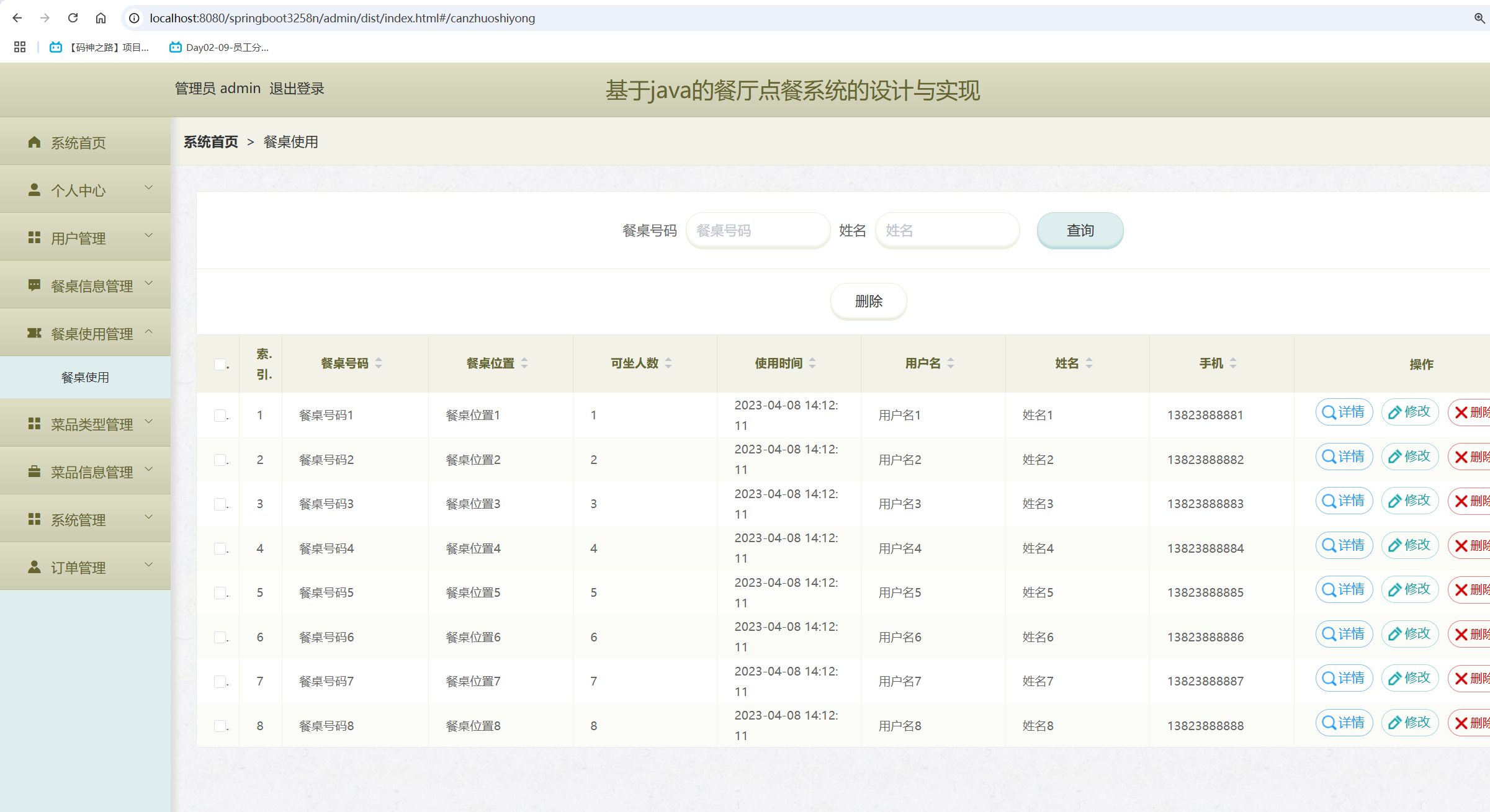
Task: Collapse the 餐桌使用管理 menu chevron
Action: click(x=148, y=331)
